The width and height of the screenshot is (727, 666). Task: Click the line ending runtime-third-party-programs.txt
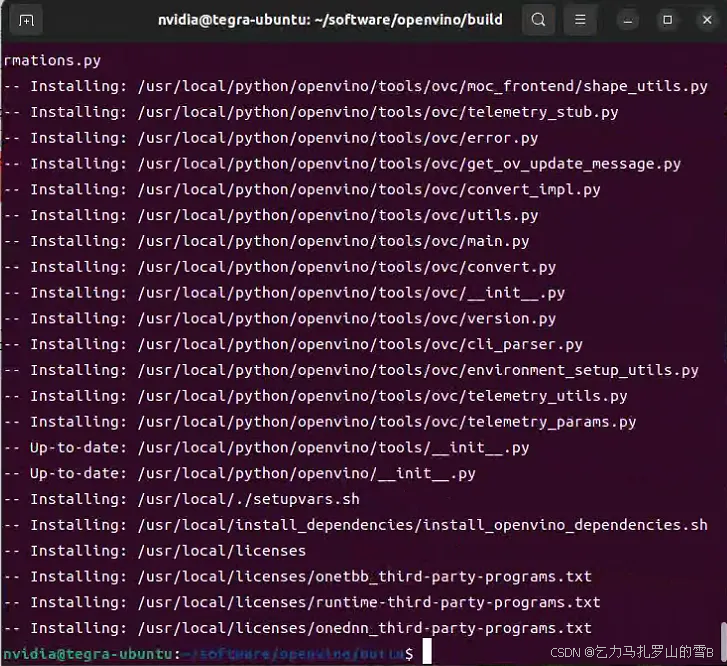tap(302, 603)
